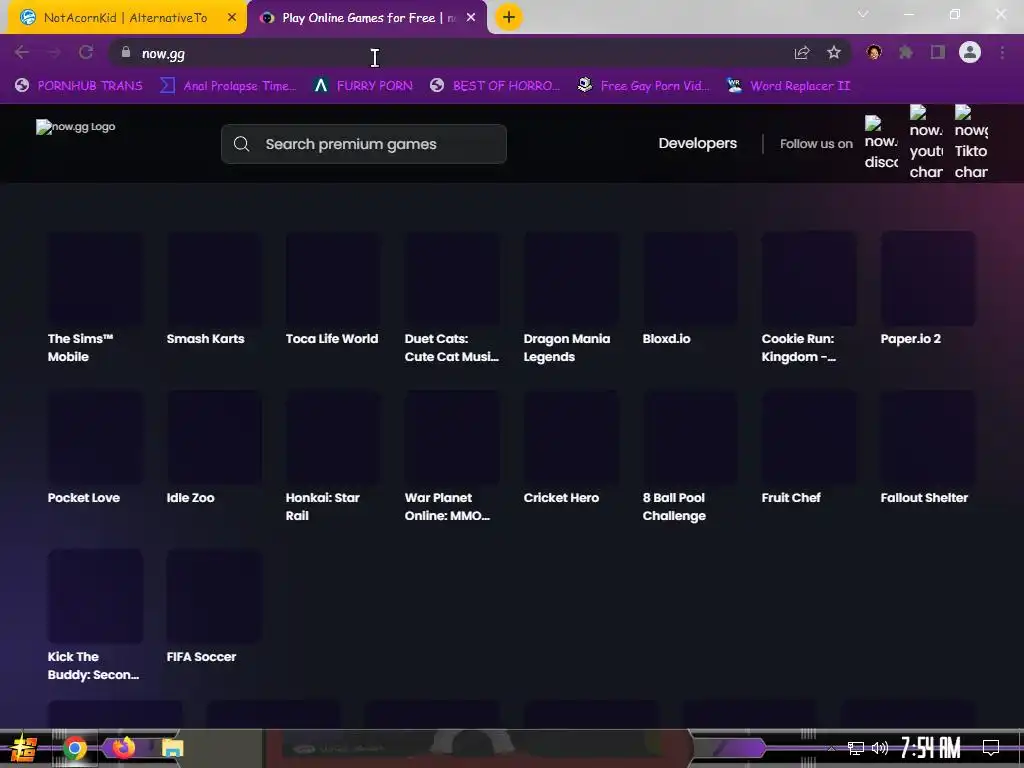Image resolution: width=1024 pixels, height=768 pixels.
Task: Toggle the browser side panel icon
Action: [938, 53]
